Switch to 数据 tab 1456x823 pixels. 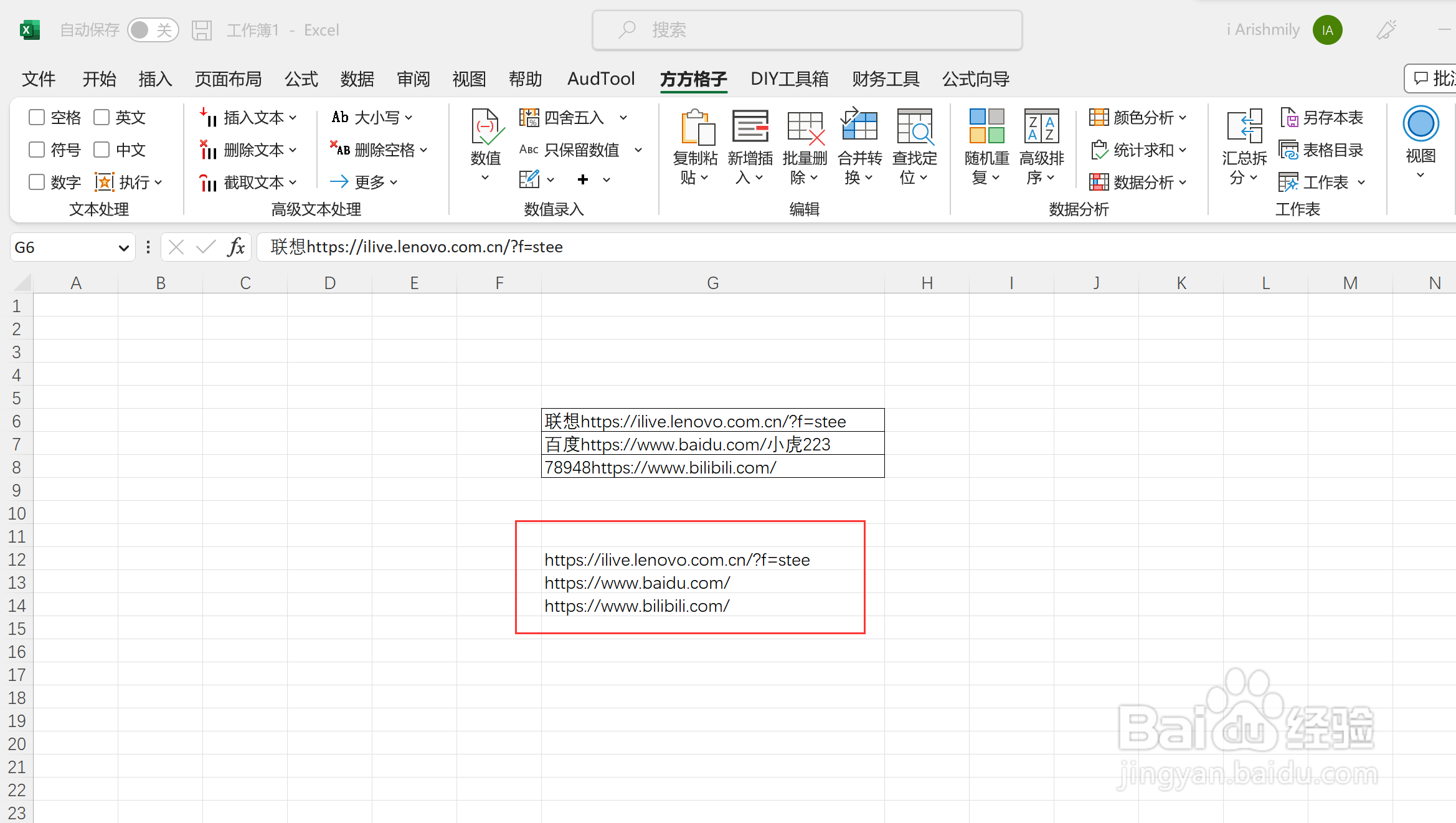coord(357,79)
